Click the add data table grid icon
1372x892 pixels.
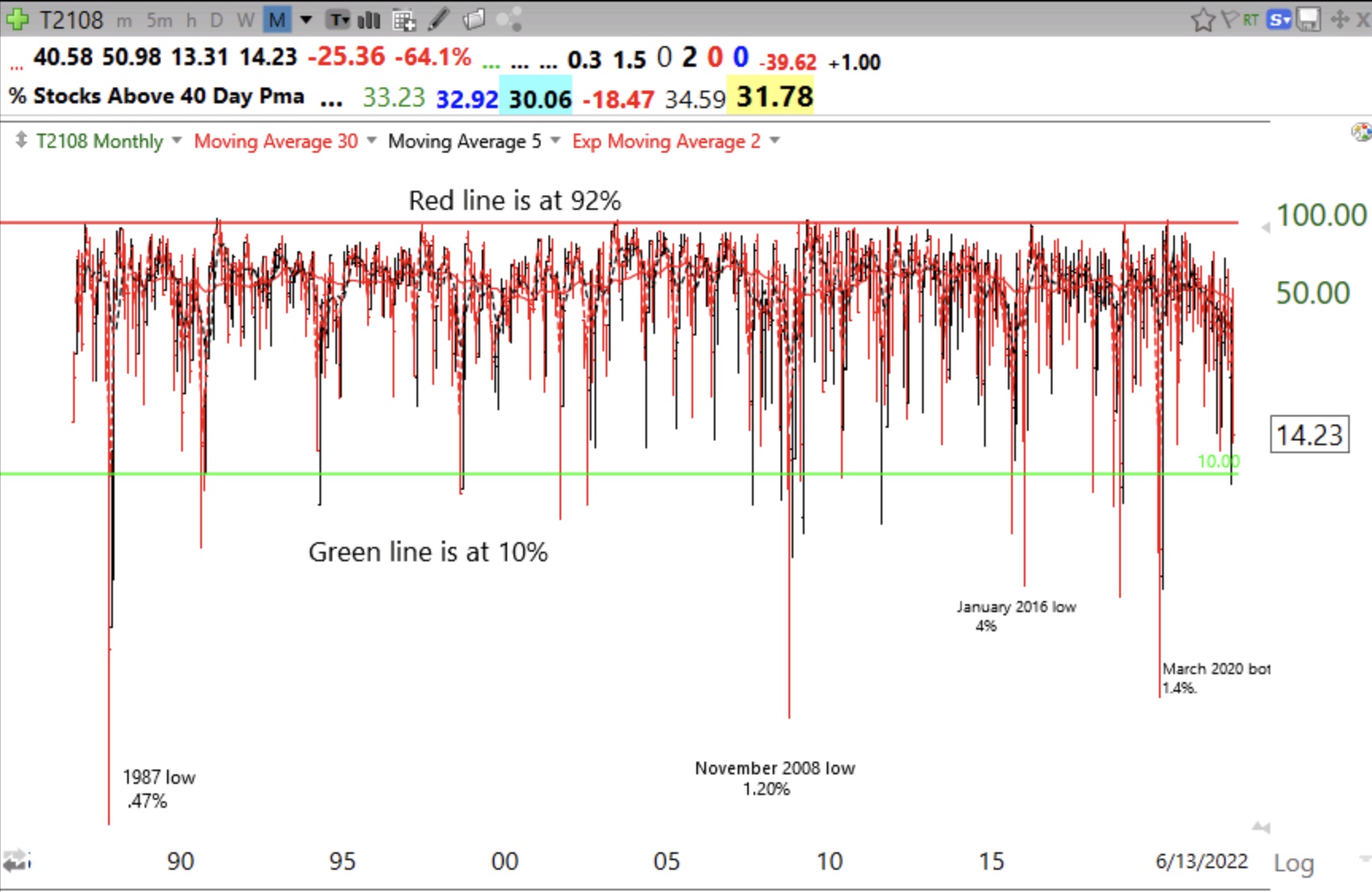pos(404,20)
